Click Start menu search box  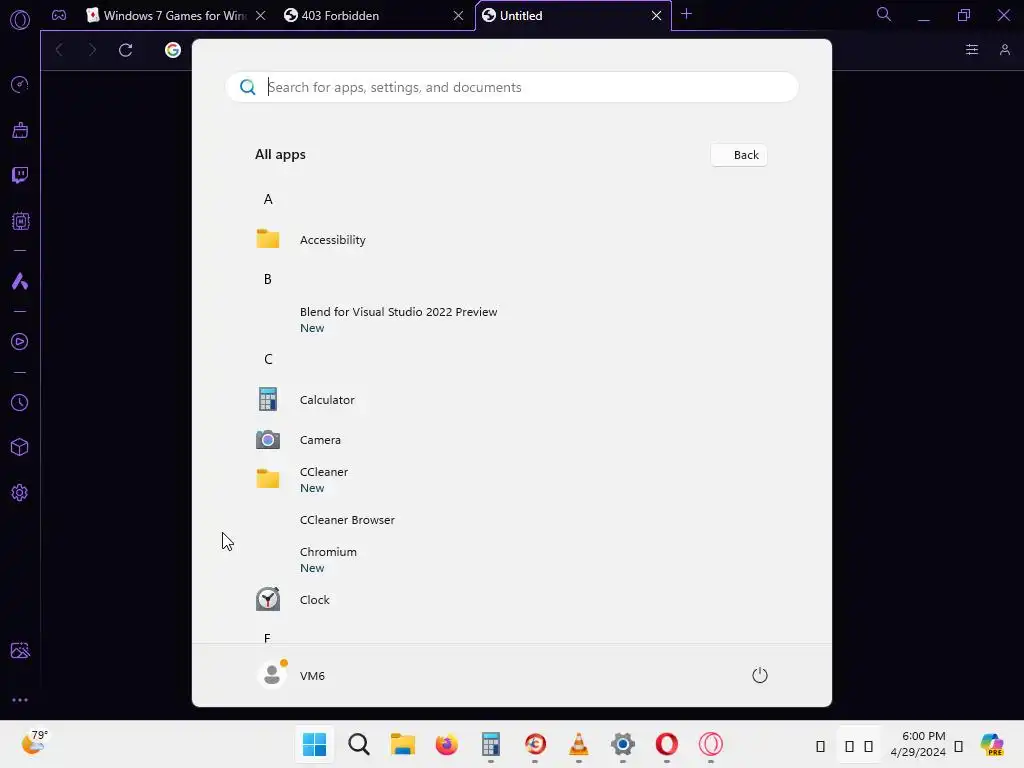512,87
